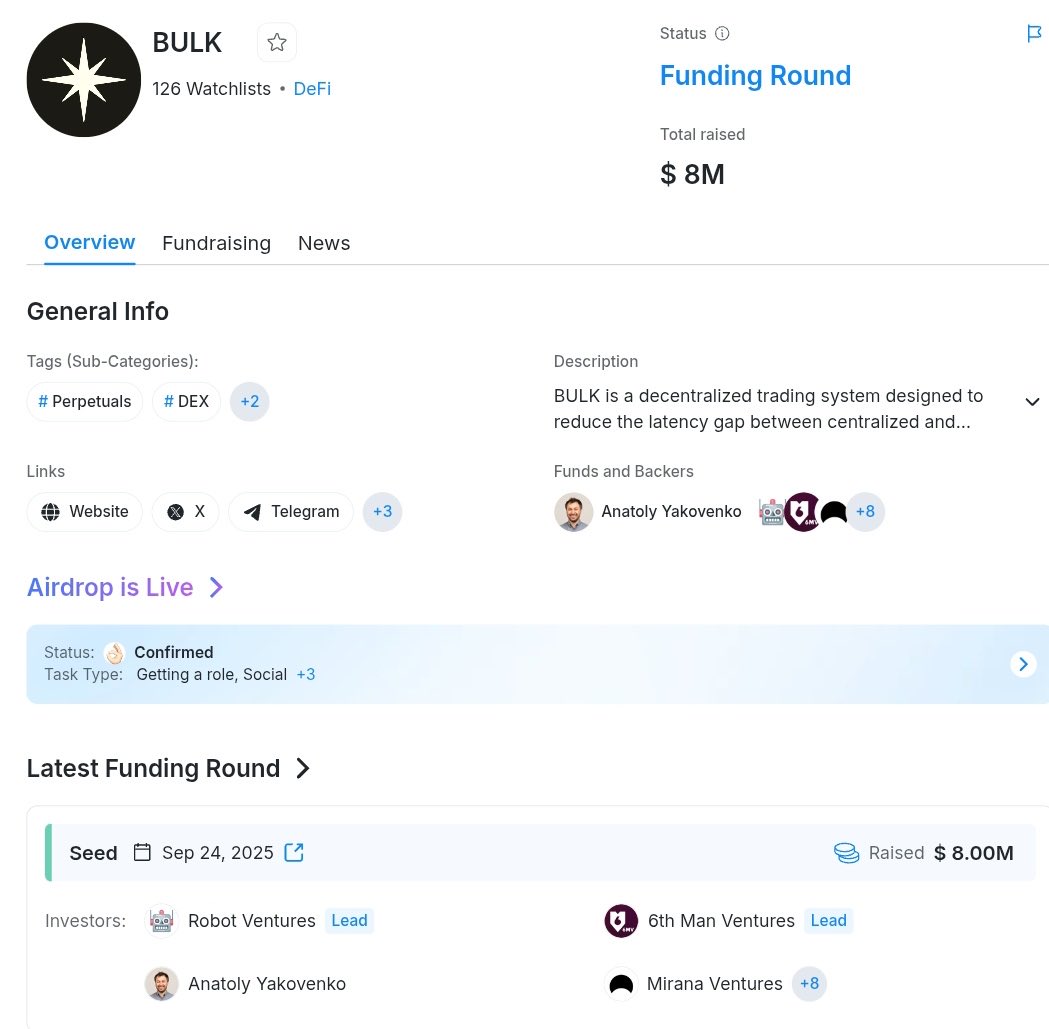Open the Website link

tap(84, 512)
